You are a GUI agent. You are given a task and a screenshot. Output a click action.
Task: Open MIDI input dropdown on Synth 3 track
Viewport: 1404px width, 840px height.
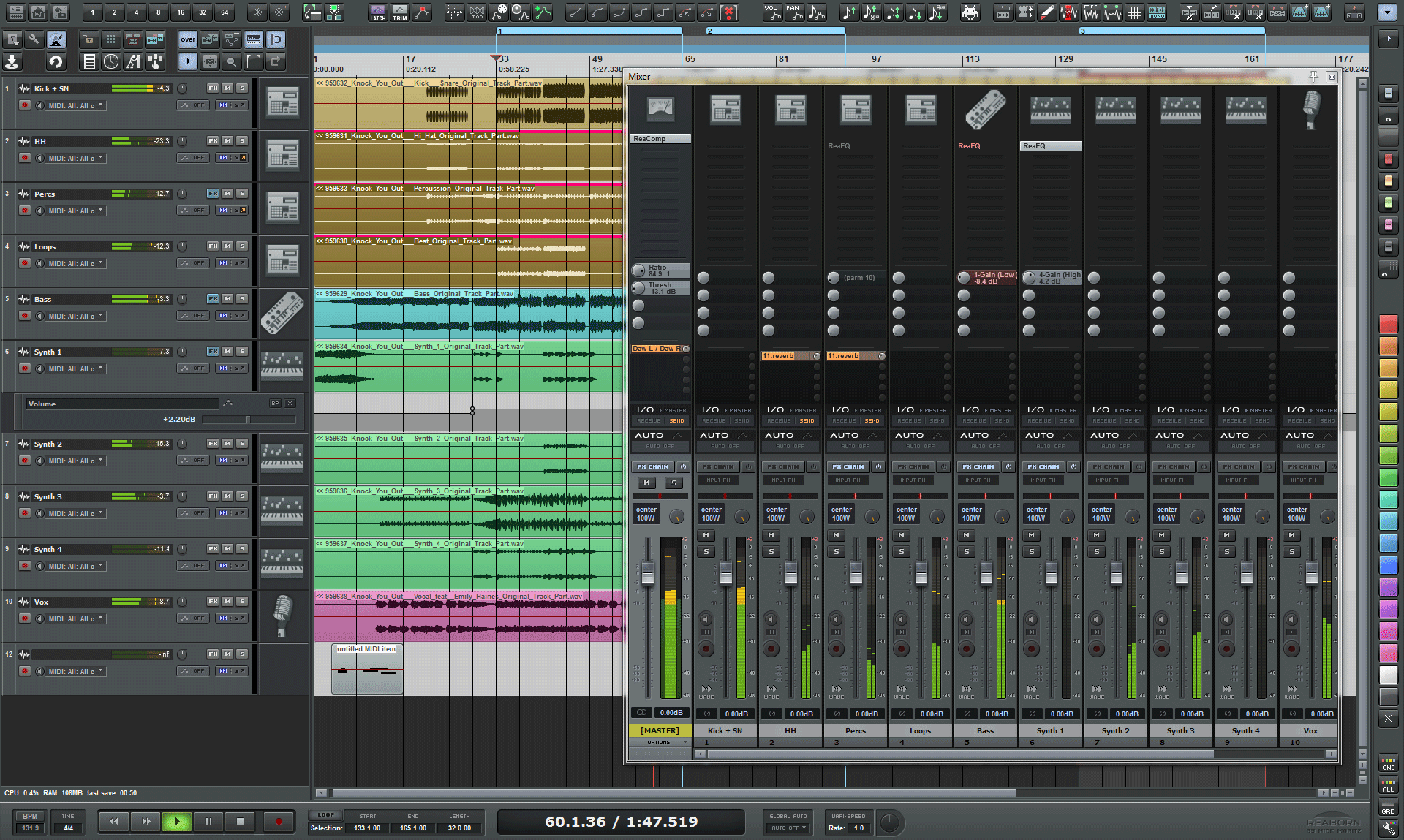point(76,513)
